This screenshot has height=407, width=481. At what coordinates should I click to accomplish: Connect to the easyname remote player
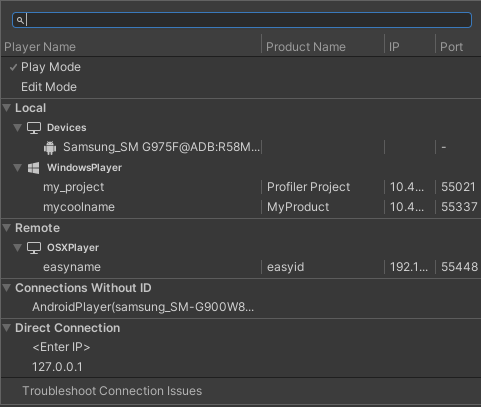(241, 267)
